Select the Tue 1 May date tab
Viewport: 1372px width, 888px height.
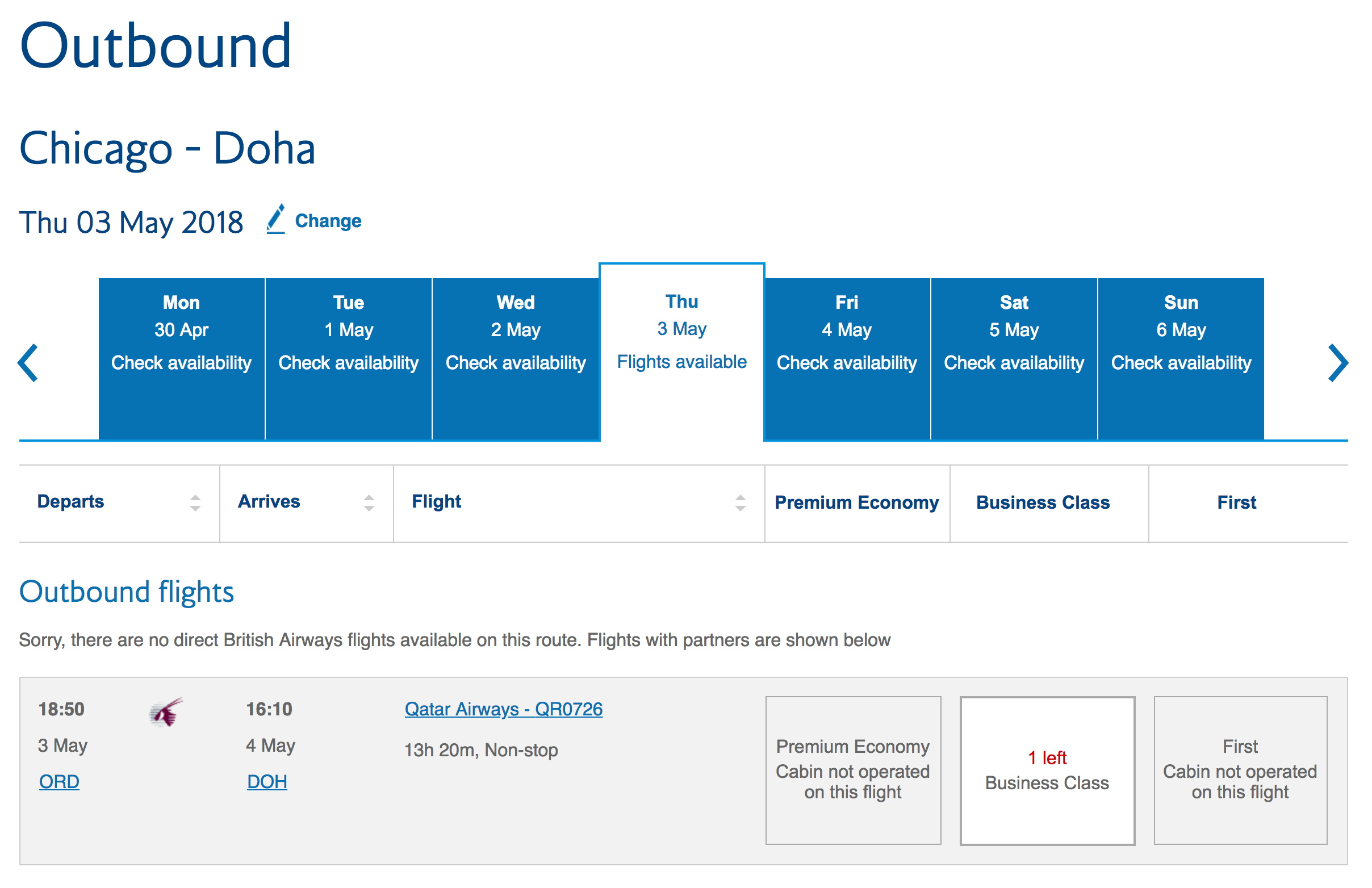[x=349, y=358]
